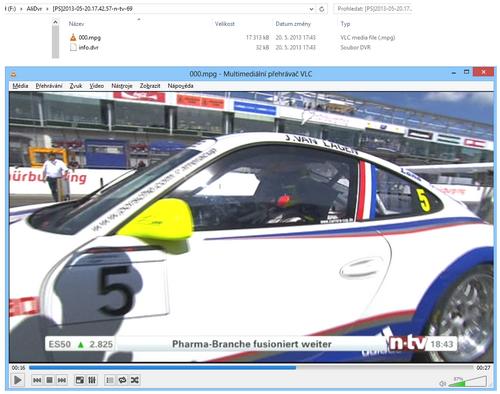The height and width of the screenshot is (394, 500).
Task: Open the Přehrávání menu
Action: pos(49,86)
